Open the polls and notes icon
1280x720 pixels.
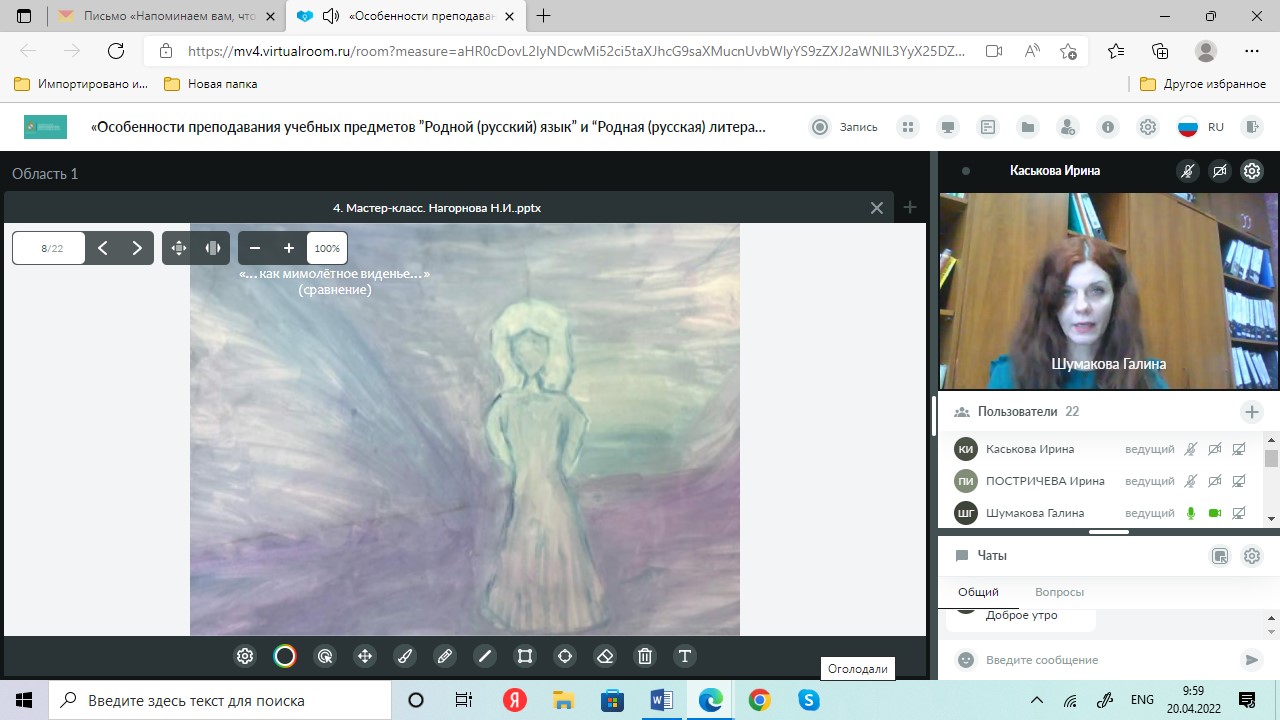pos(988,127)
